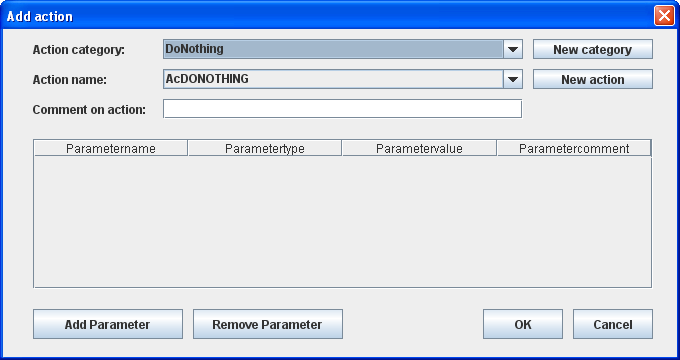Viewport: 680px width, 360px height.
Task: Click the Comment on action label
Action: pyautogui.click(x=89, y=110)
